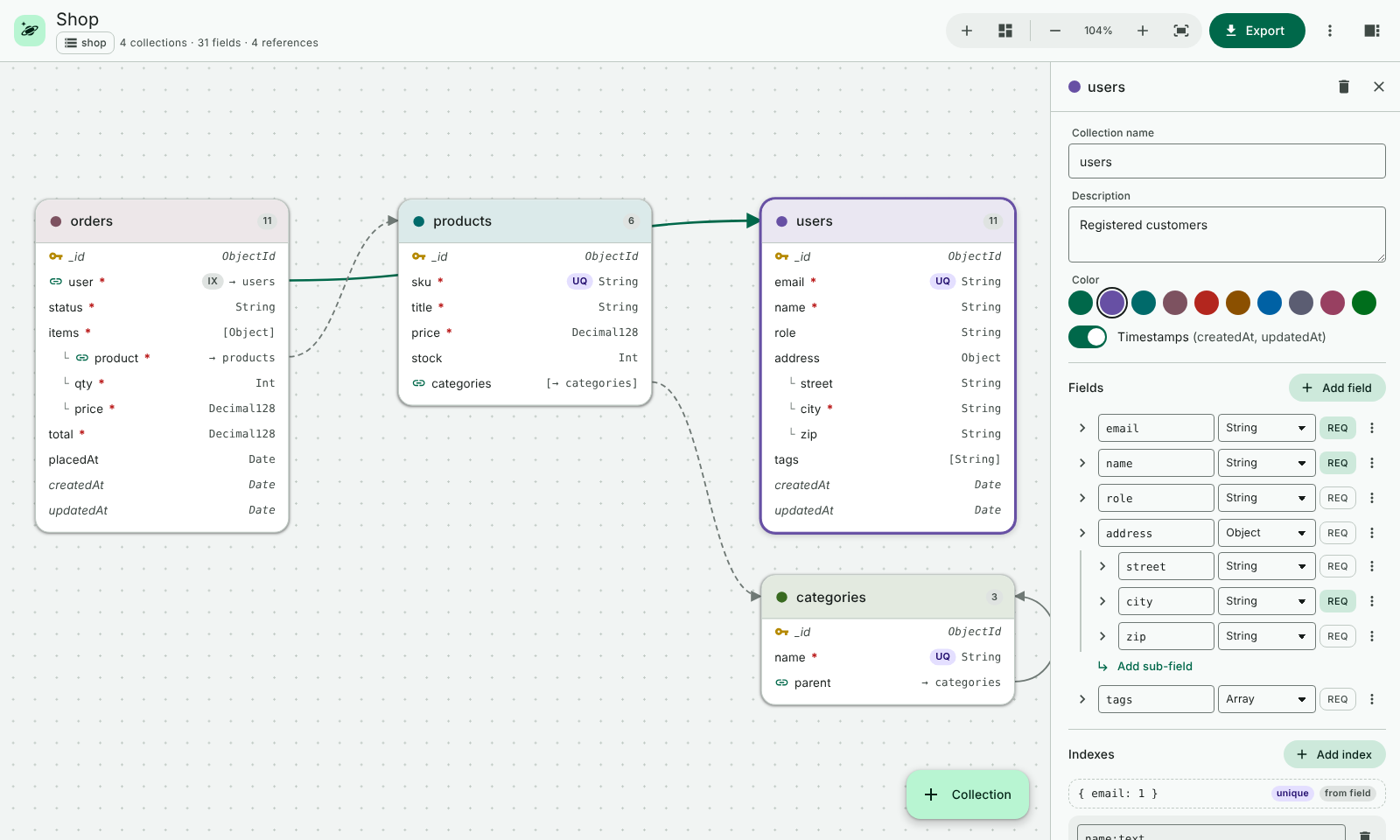Open options menu for email field row

tap(1372, 428)
